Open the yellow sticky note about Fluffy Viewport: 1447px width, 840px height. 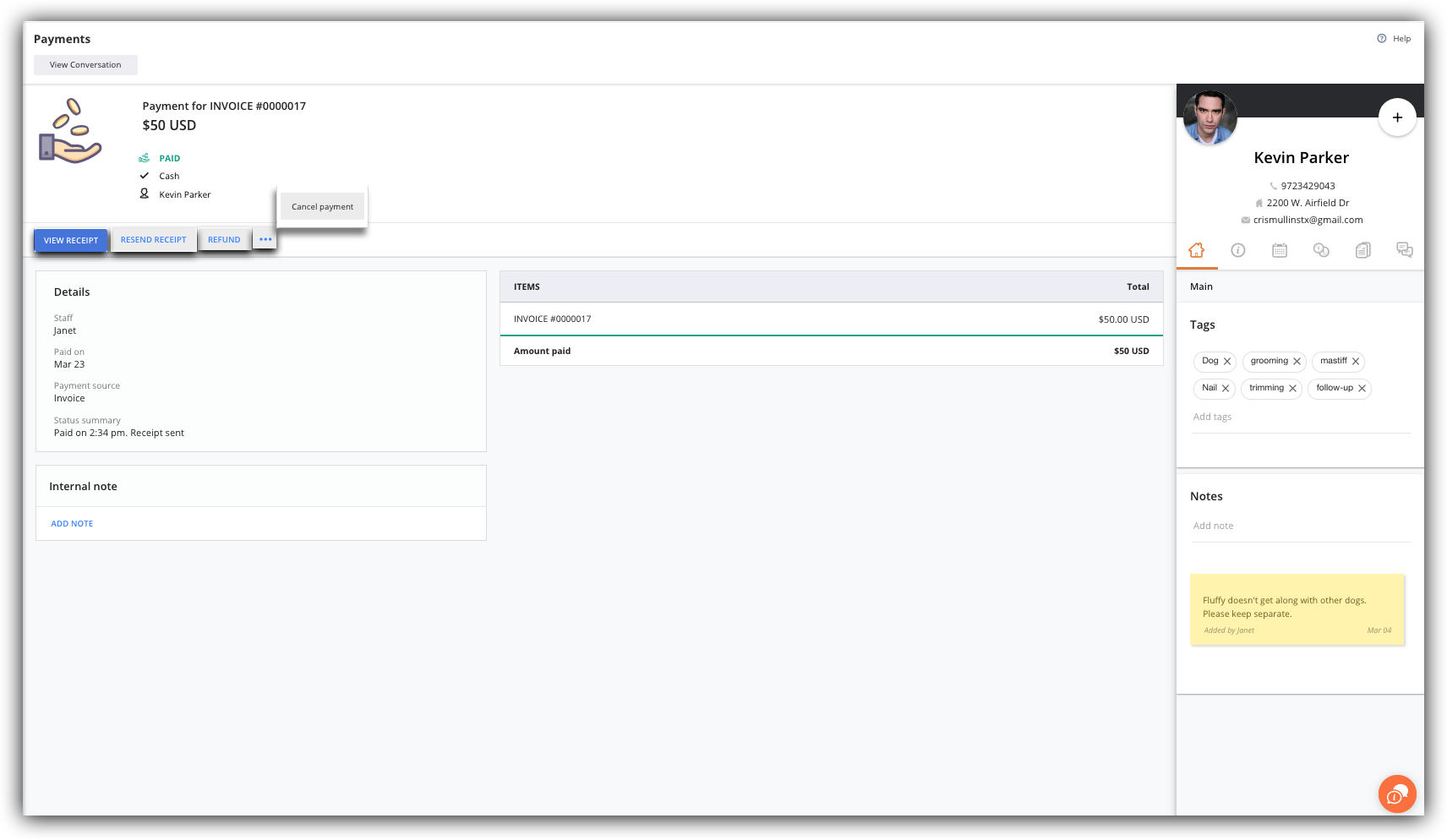coord(1297,610)
